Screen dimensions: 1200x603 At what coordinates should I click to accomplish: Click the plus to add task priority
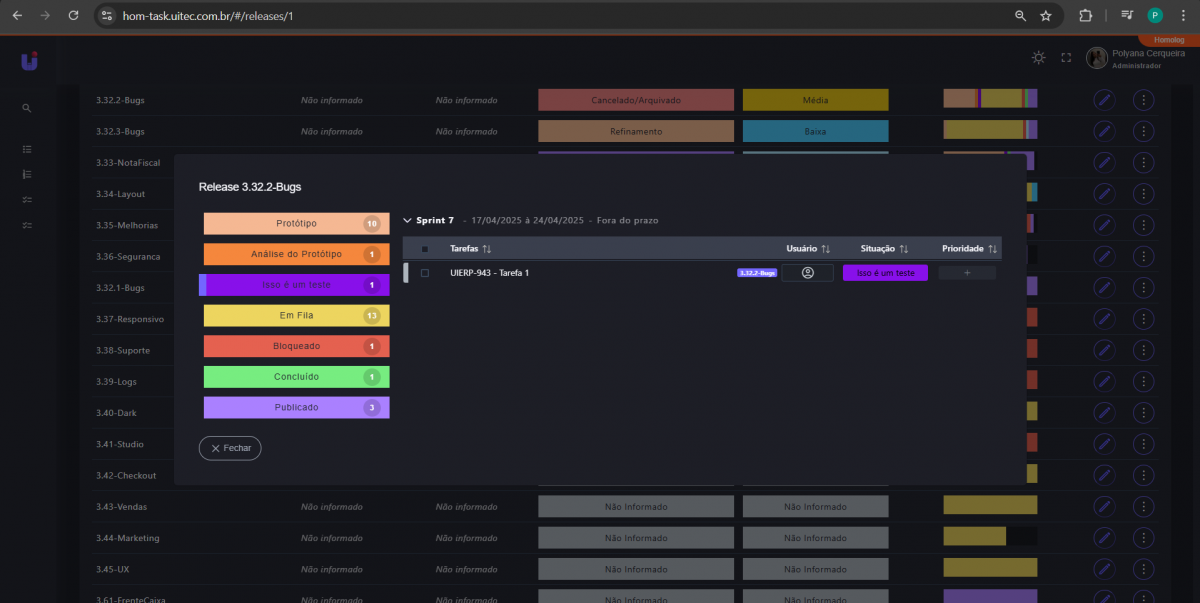(x=967, y=273)
